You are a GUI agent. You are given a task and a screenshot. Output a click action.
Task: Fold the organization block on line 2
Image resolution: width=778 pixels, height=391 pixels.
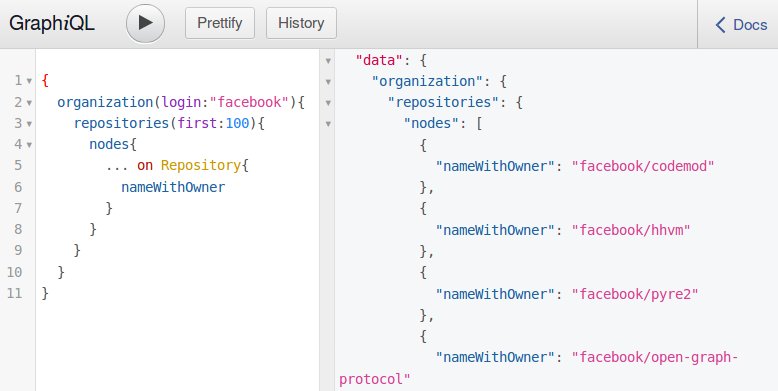pyautogui.click(x=29, y=103)
